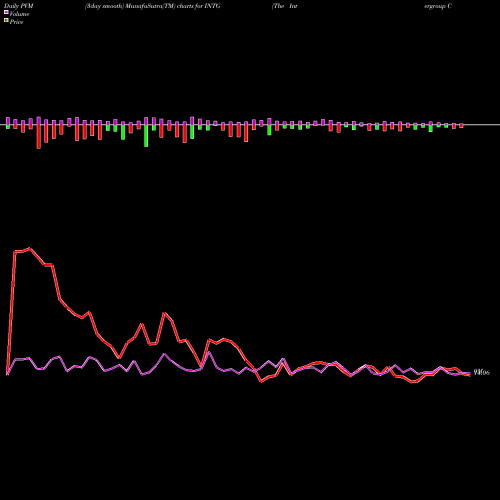Click the 'Daily PVM' title text
Screen dimensions: 500x500
[19, 6]
